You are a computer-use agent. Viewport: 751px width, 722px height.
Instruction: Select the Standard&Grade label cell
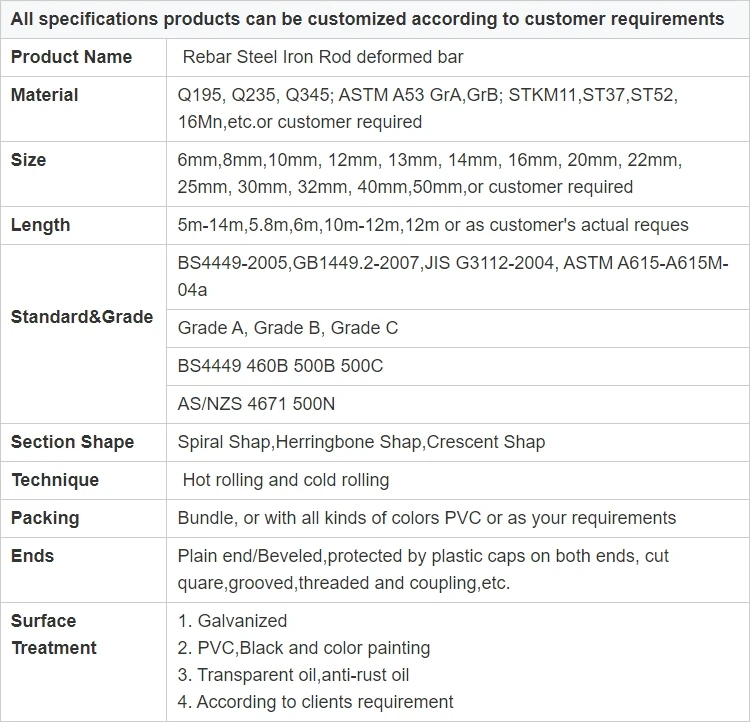[82, 317]
